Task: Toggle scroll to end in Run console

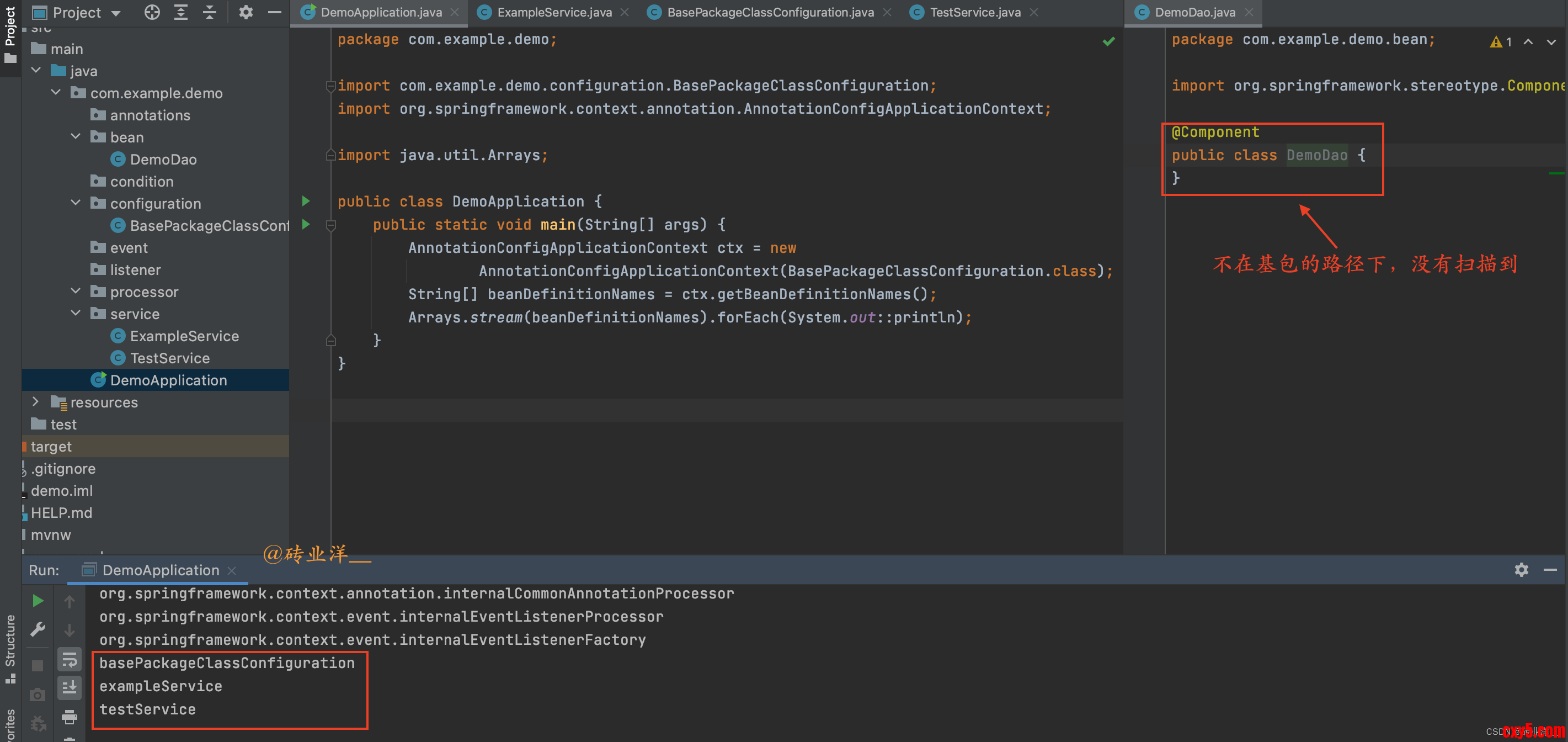Action: pos(70,688)
